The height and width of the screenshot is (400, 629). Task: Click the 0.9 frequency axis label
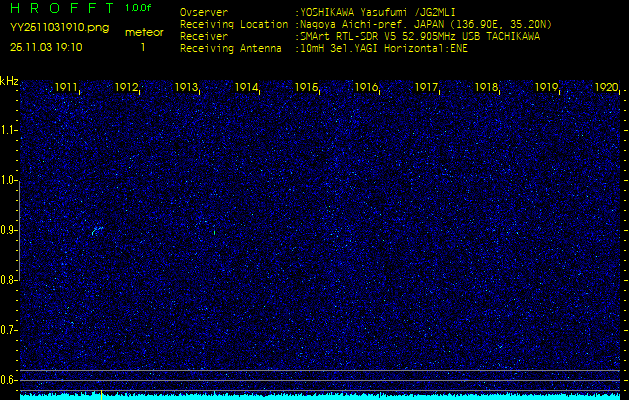8,230
